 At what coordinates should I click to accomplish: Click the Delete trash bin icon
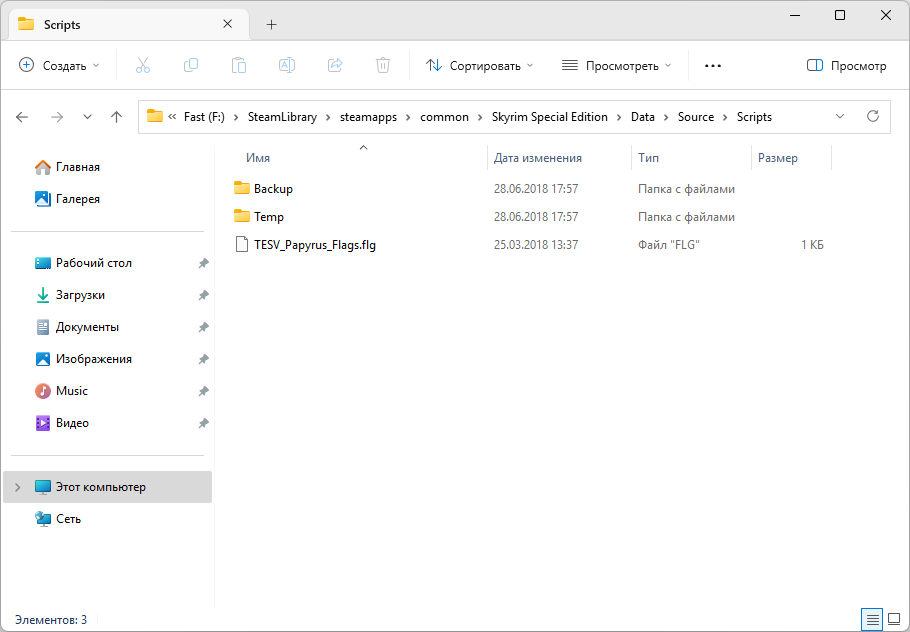(383, 65)
